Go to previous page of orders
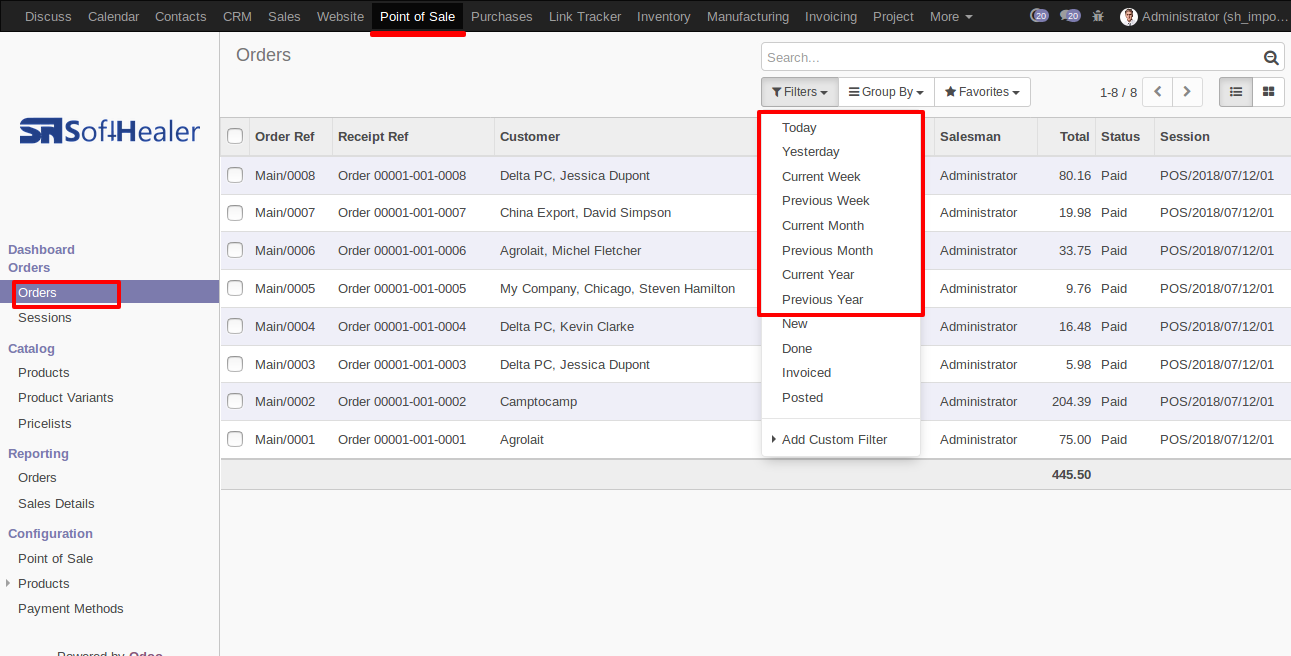This screenshot has width=1291, height=656. [1157, 92]
